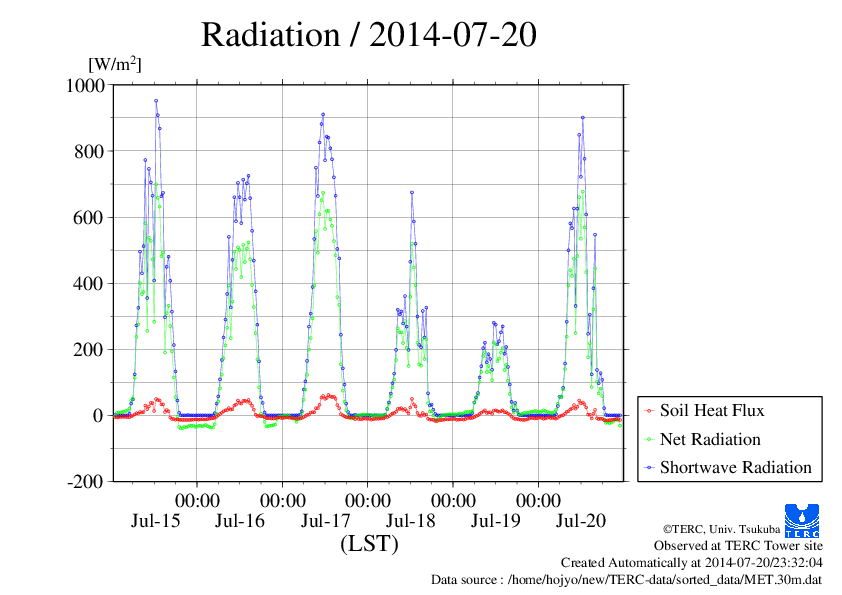
Task: Click the Jul-20 date label
Action: pos(581,520)
